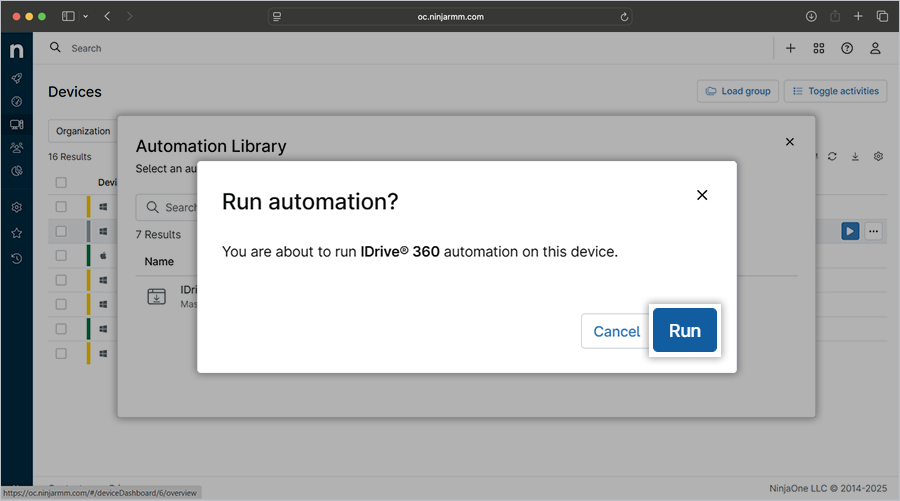900x501 pixels.
Task: Close the Run automation dialog with X
Action: coord(702,195)
